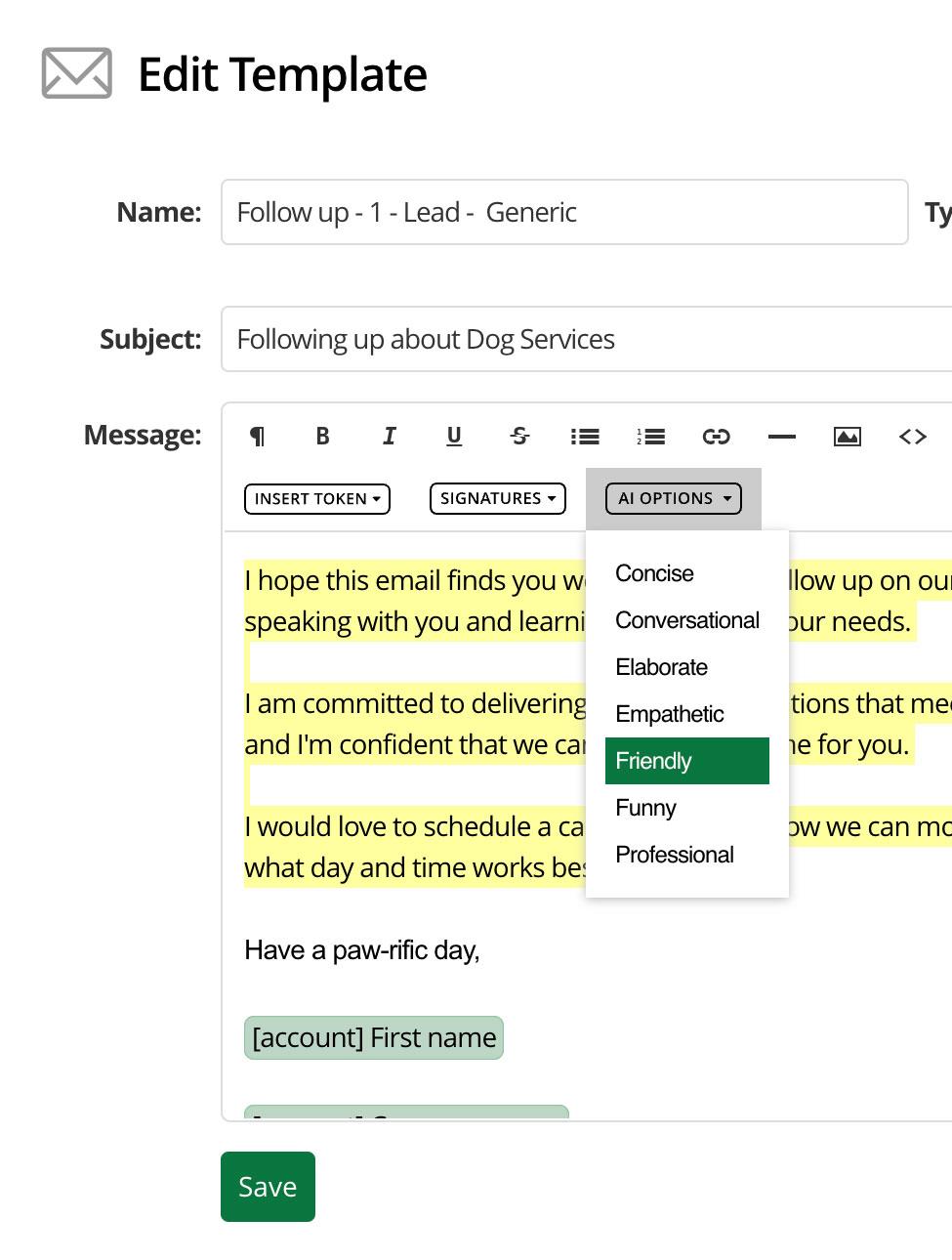
Task: Click the 'I am committed to delivering' line
Action: [x=415, y=703]
